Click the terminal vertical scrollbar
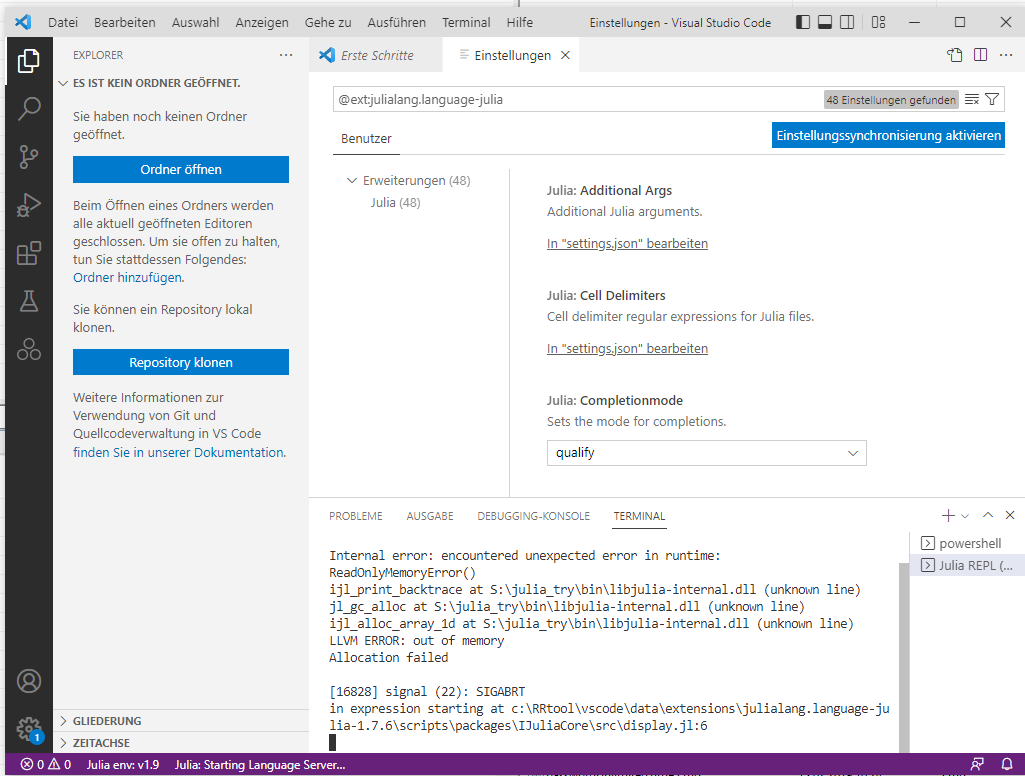Image resolution: width=1025 pixels, height=776 pixels. 904,656
